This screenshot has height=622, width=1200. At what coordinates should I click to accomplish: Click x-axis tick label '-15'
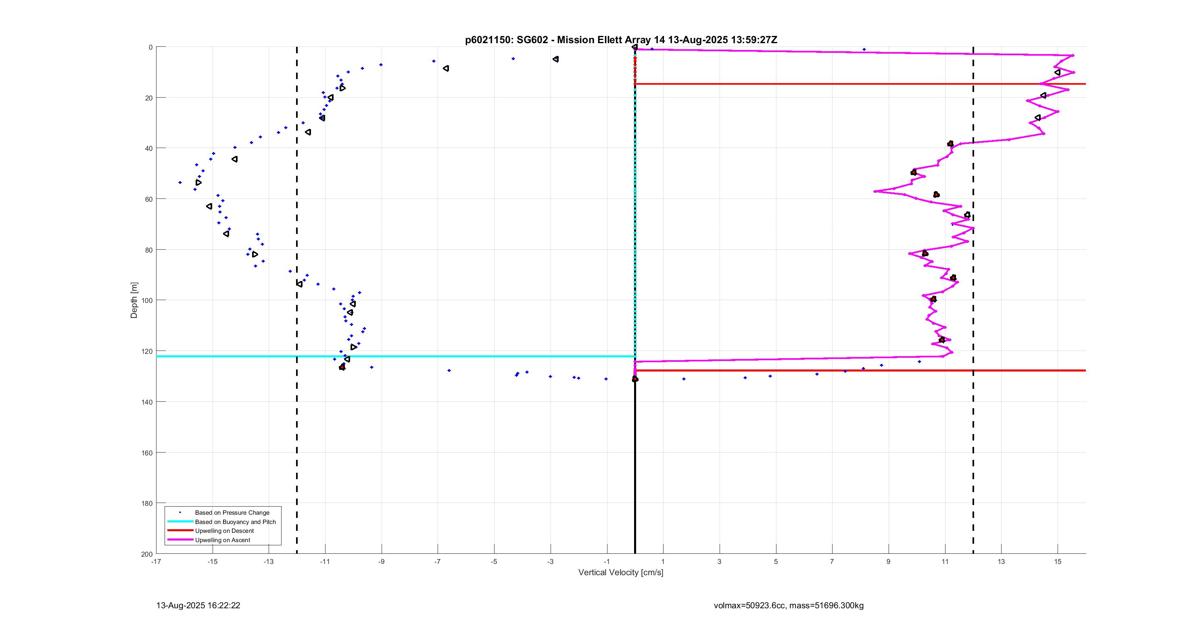212,562
